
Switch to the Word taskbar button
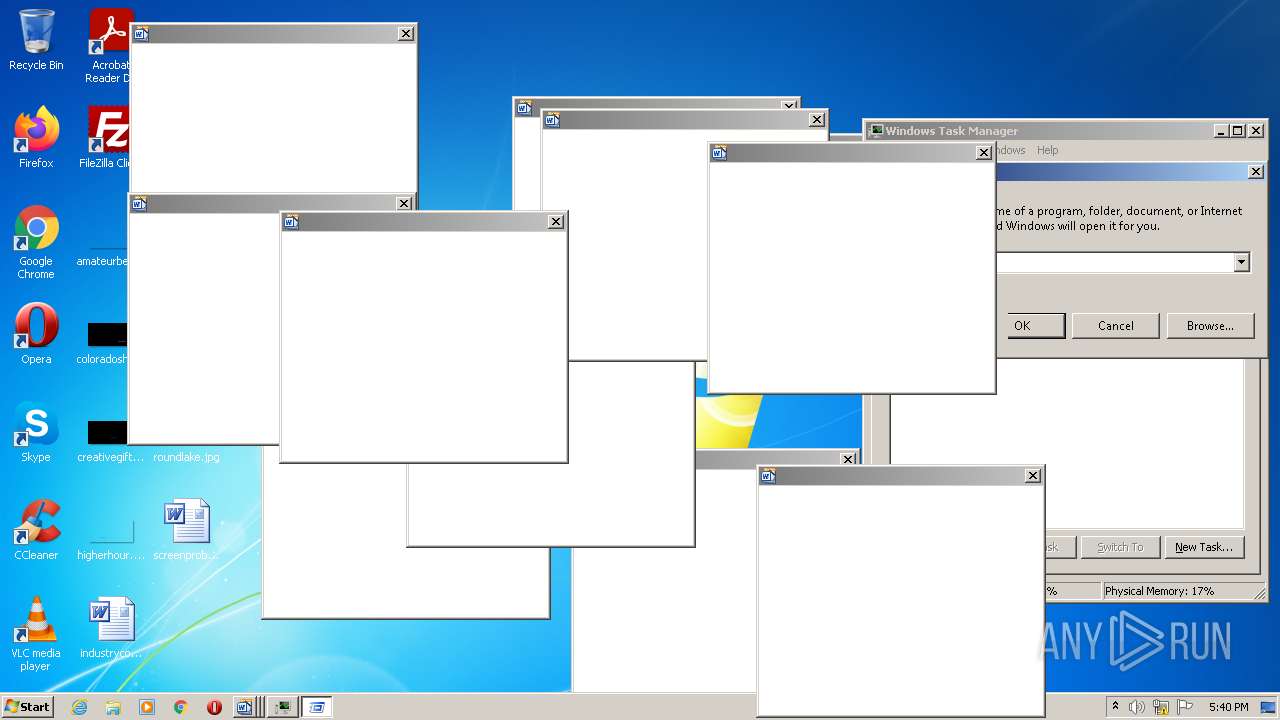246,707
